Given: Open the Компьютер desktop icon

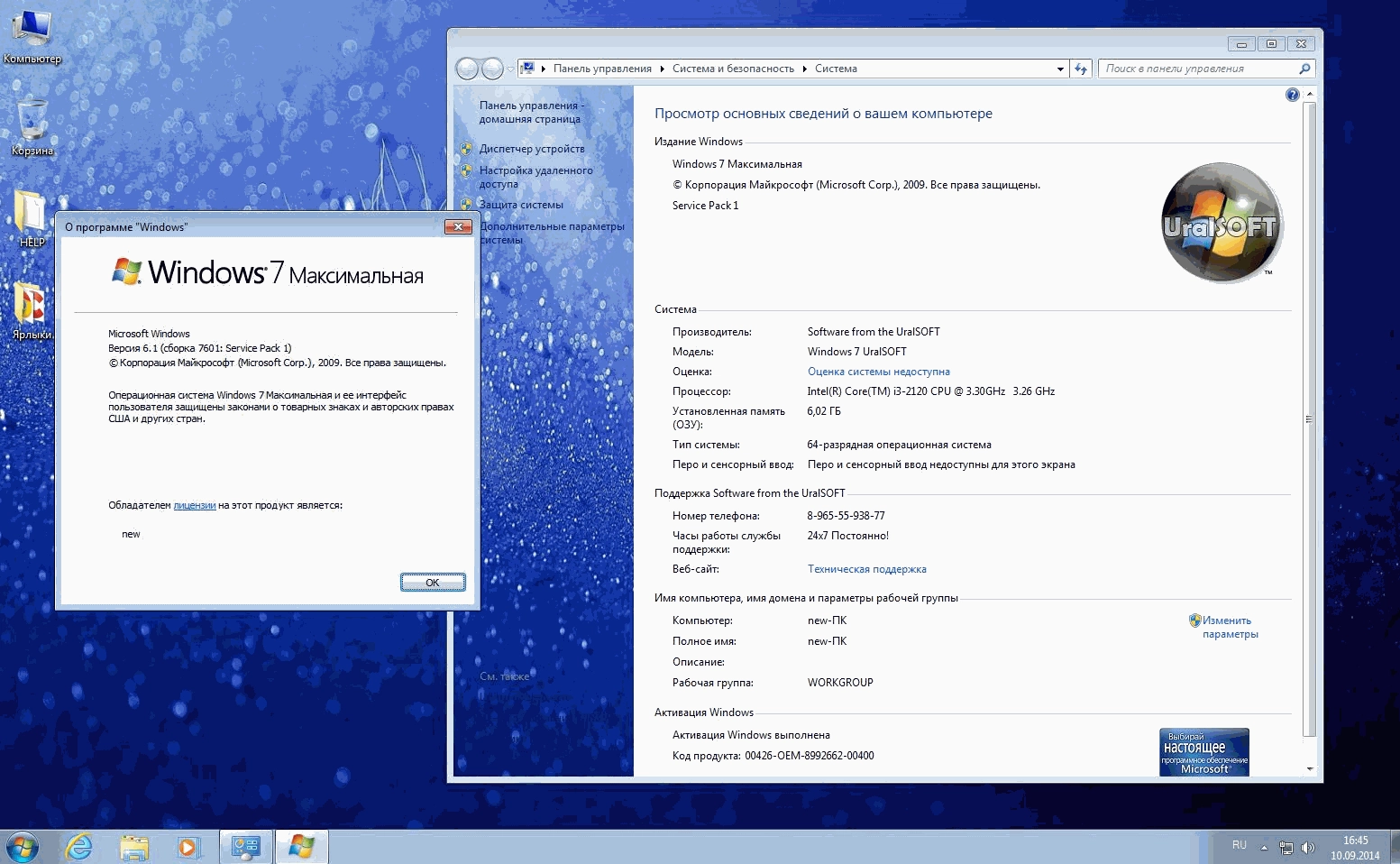Looking at the screenshot, I should click(31, 36).
